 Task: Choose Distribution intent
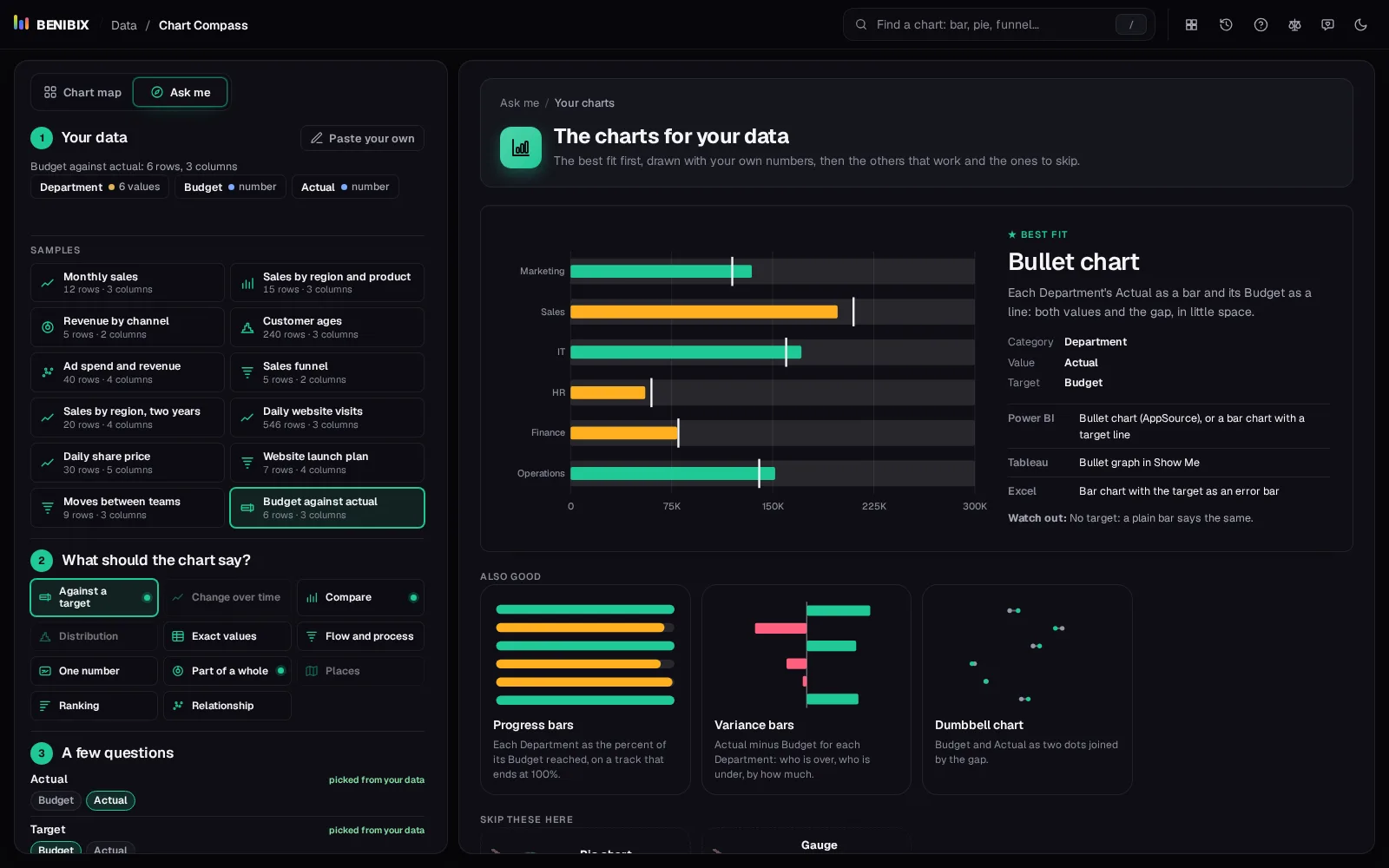point(94,636)
